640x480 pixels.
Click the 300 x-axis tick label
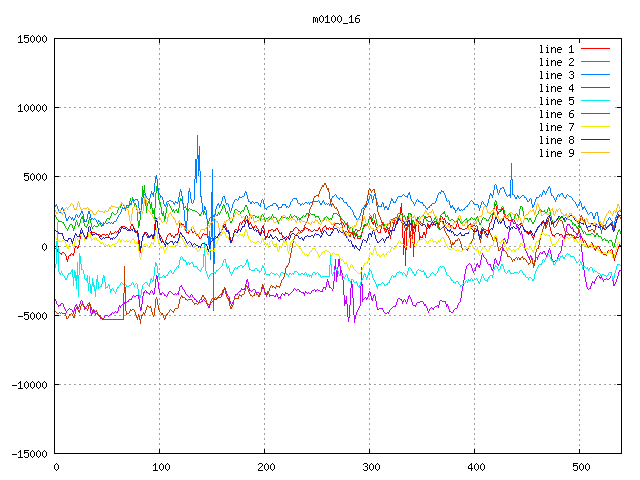click(x=370, y=467)
